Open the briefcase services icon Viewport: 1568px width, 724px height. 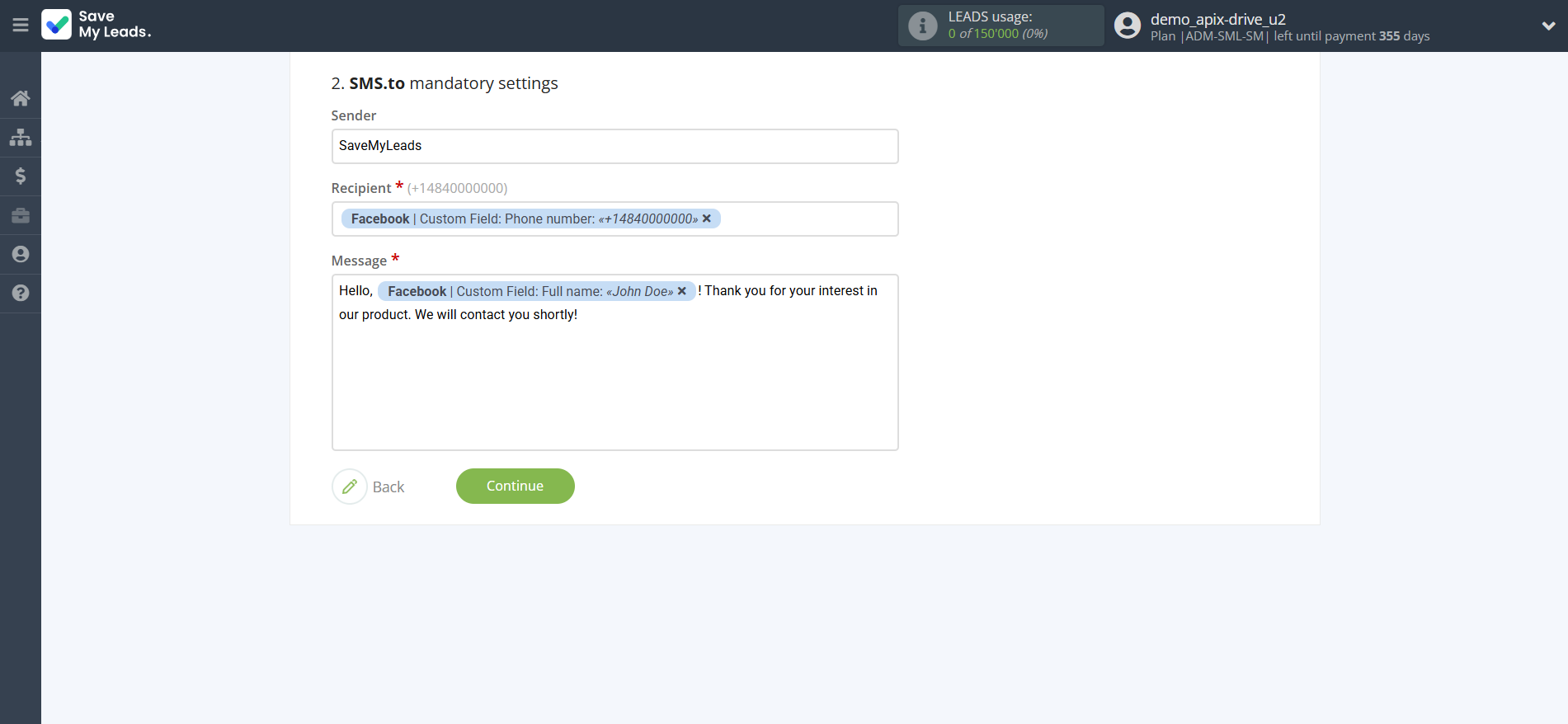point(21,215)
